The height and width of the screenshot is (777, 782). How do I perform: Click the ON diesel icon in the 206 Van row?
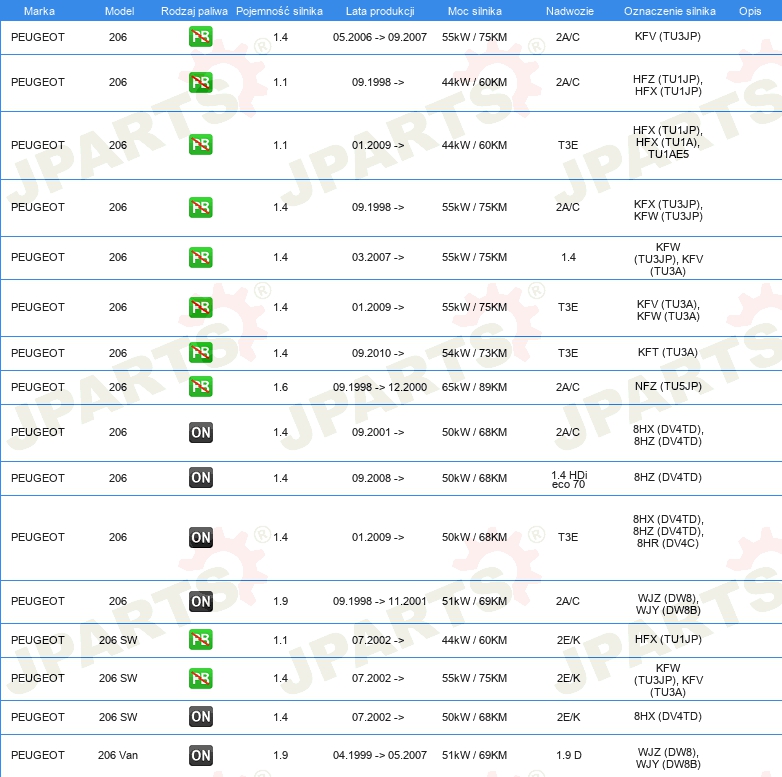pyautogui.click(x=200, y=755)
